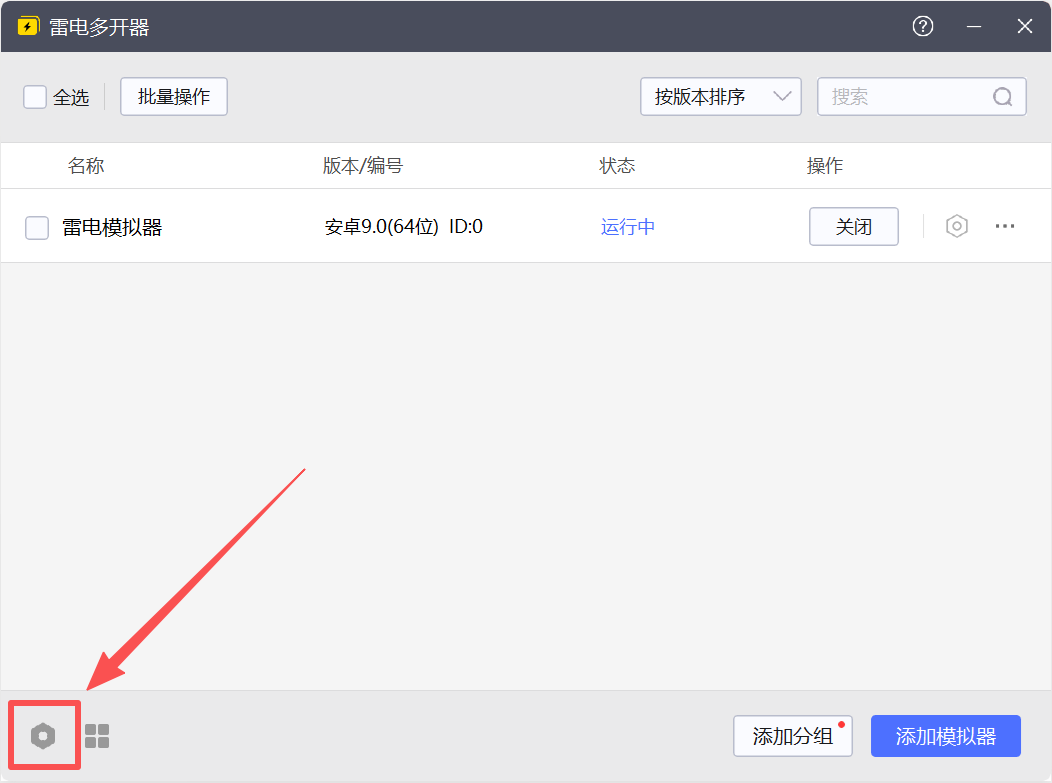Click the 添加分组 button
Viewport: 1052px width, 783px height.
tap(792, 737)
